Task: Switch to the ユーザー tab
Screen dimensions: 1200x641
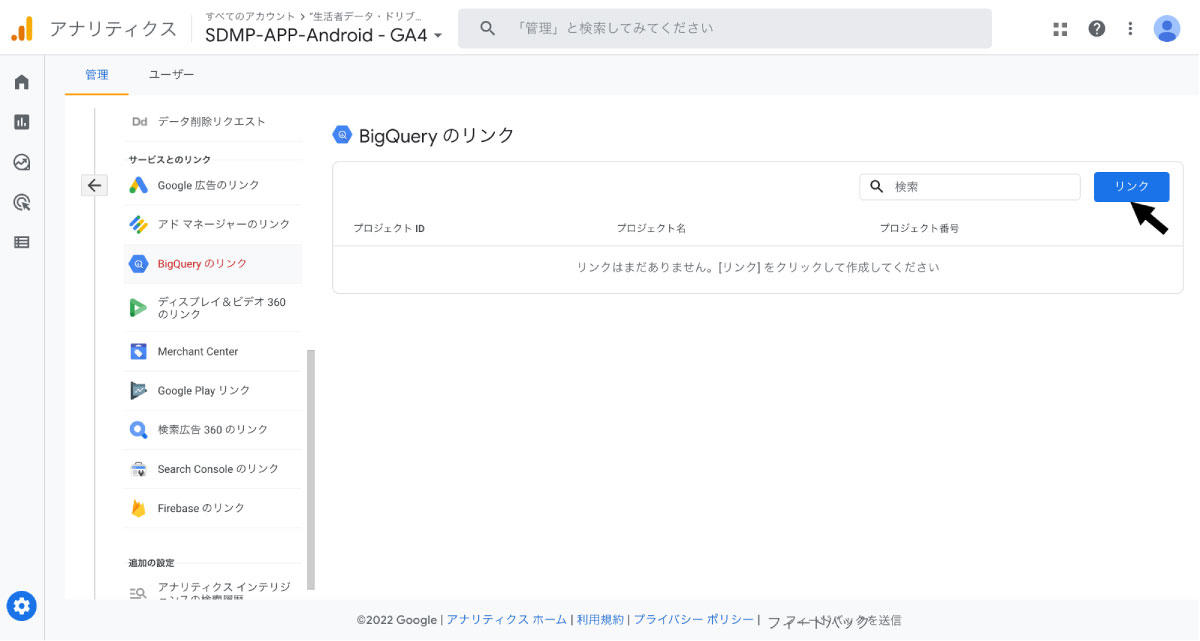Action: (x=172, y=75)
